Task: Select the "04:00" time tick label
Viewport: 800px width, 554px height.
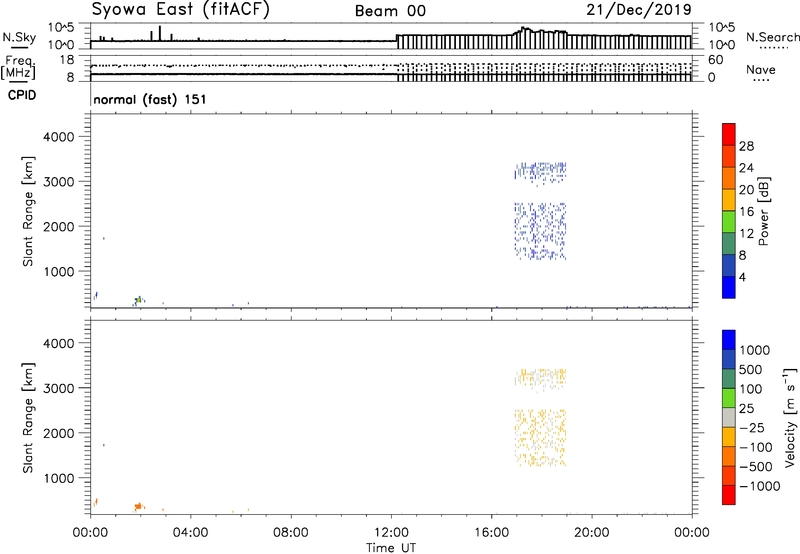Action: (x=190, y=533)
